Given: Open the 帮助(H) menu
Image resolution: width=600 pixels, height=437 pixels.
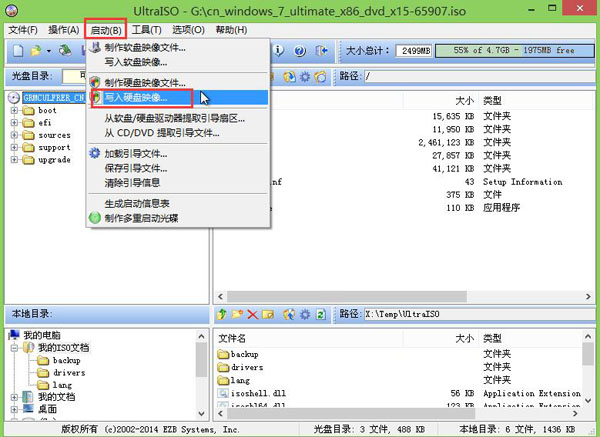Looking at the screenshot, I should coord(231,30).
